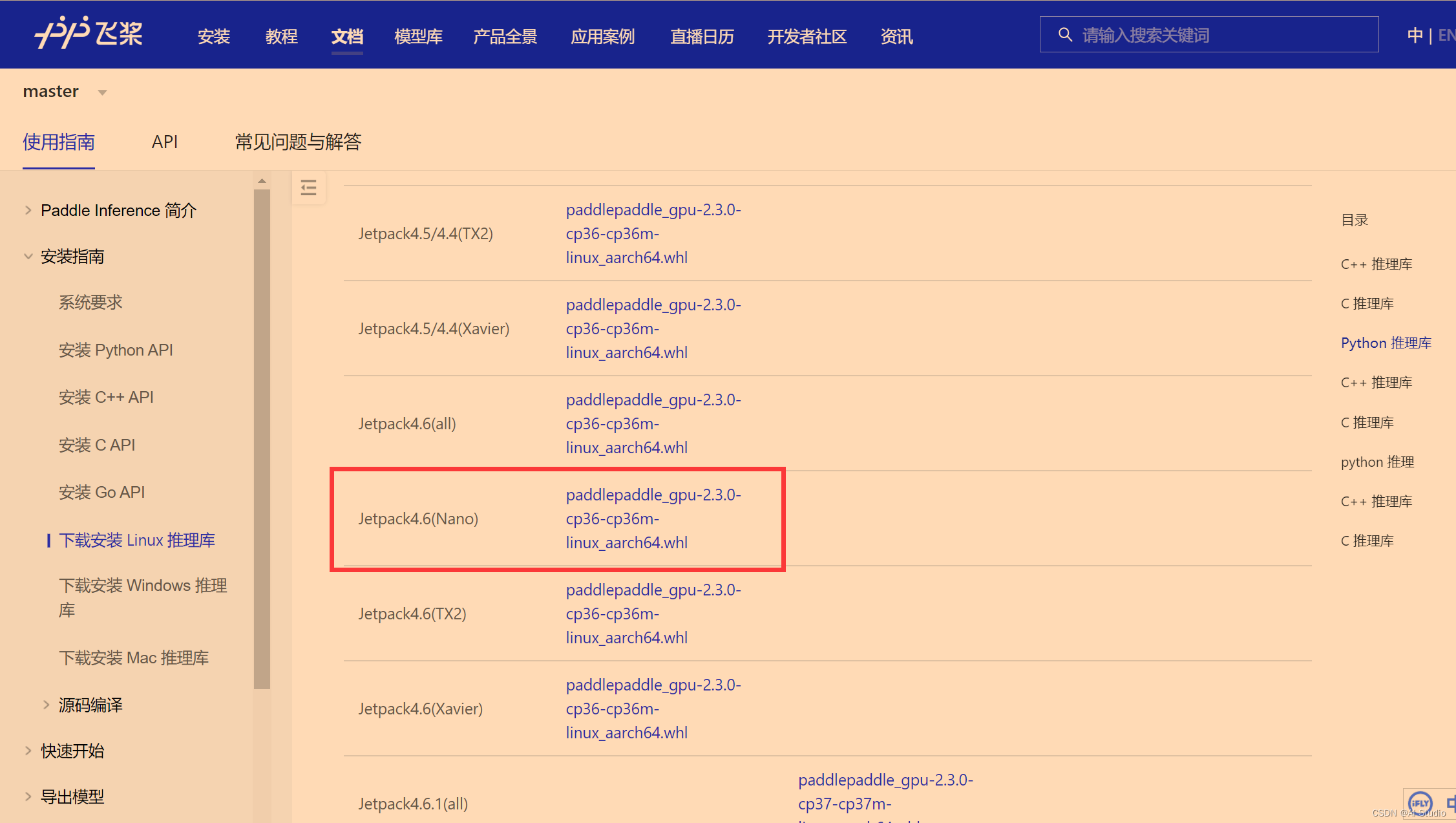
Task: Click the iFLY floating widget icon
Action: click(1420, 803)
